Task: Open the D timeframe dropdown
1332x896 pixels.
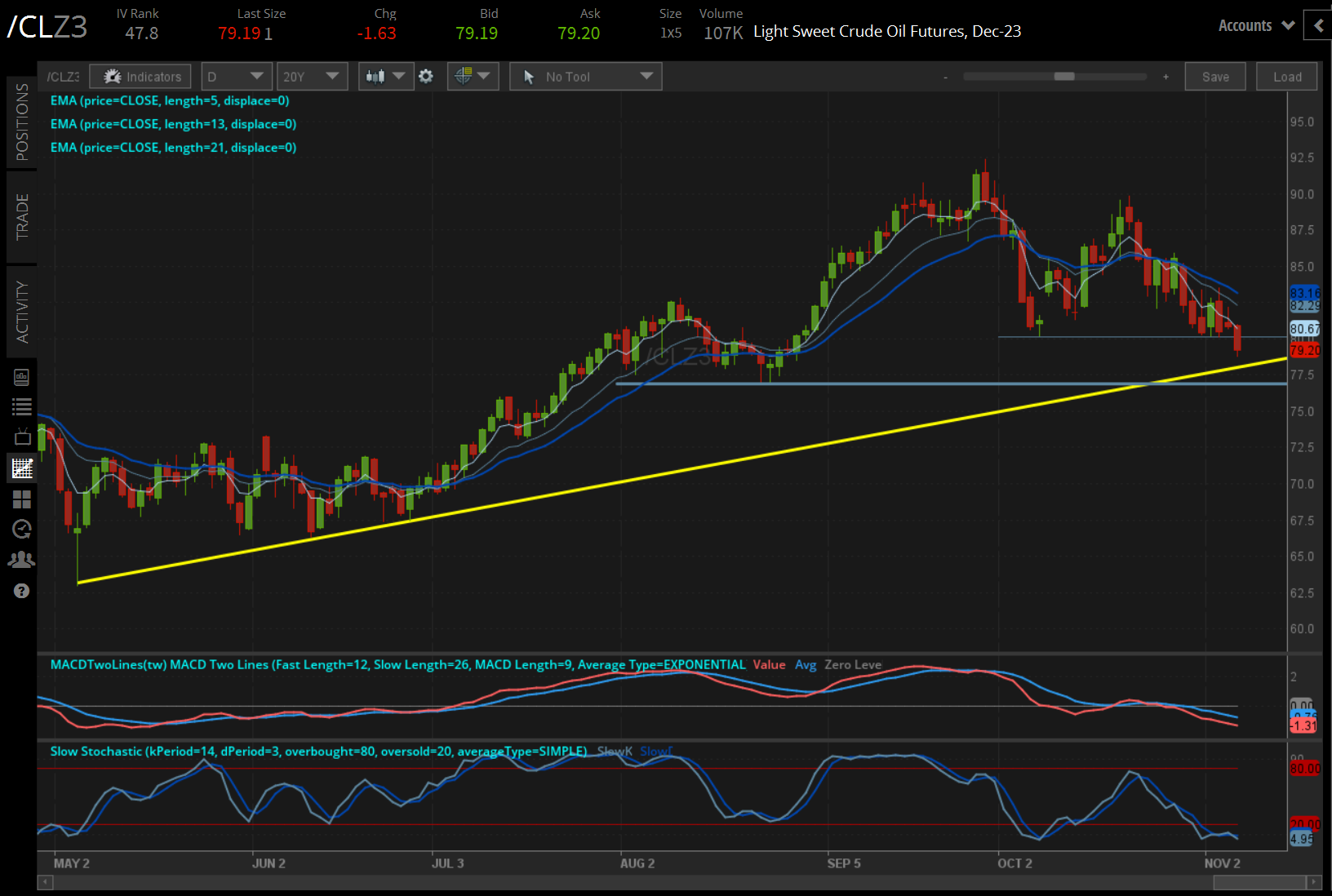Action: coord(236,76)
